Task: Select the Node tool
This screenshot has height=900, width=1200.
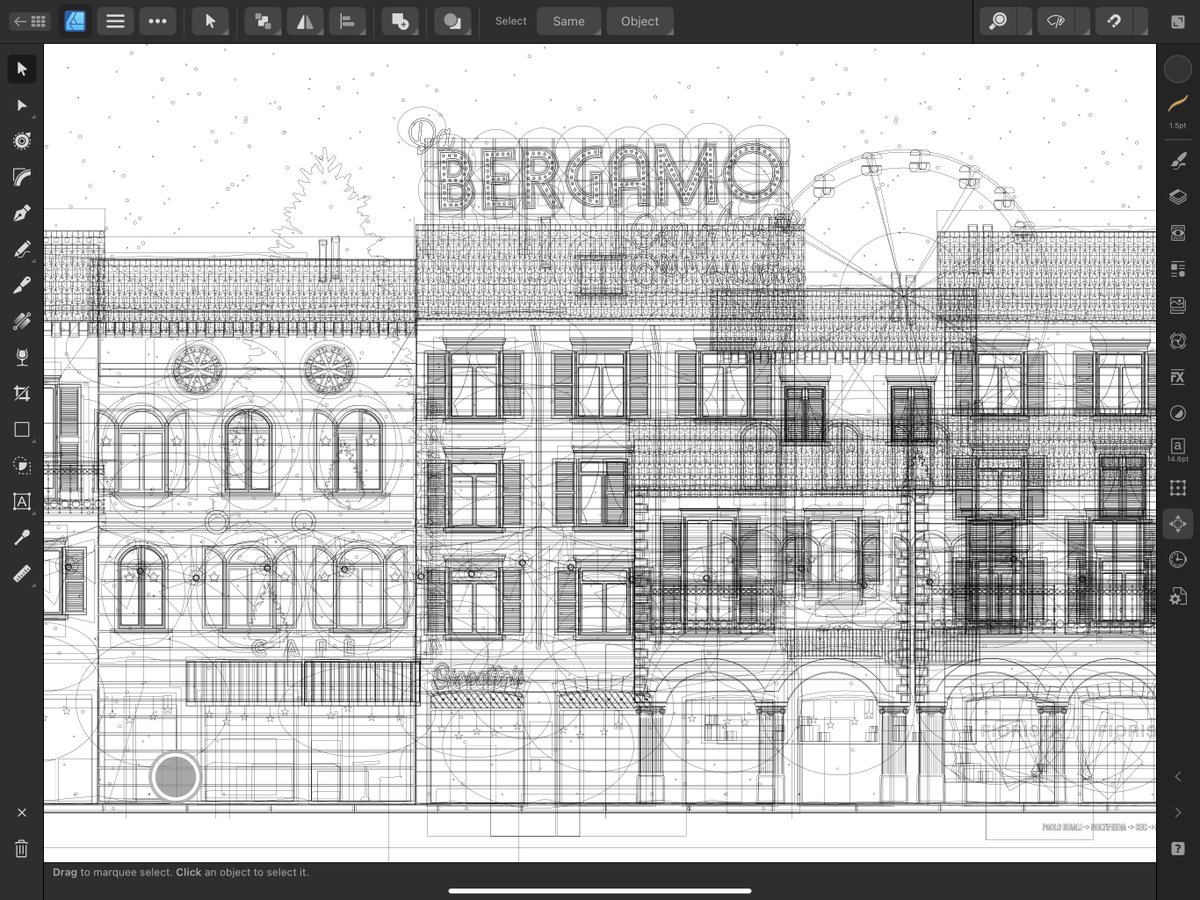Action: click(21, 105)
